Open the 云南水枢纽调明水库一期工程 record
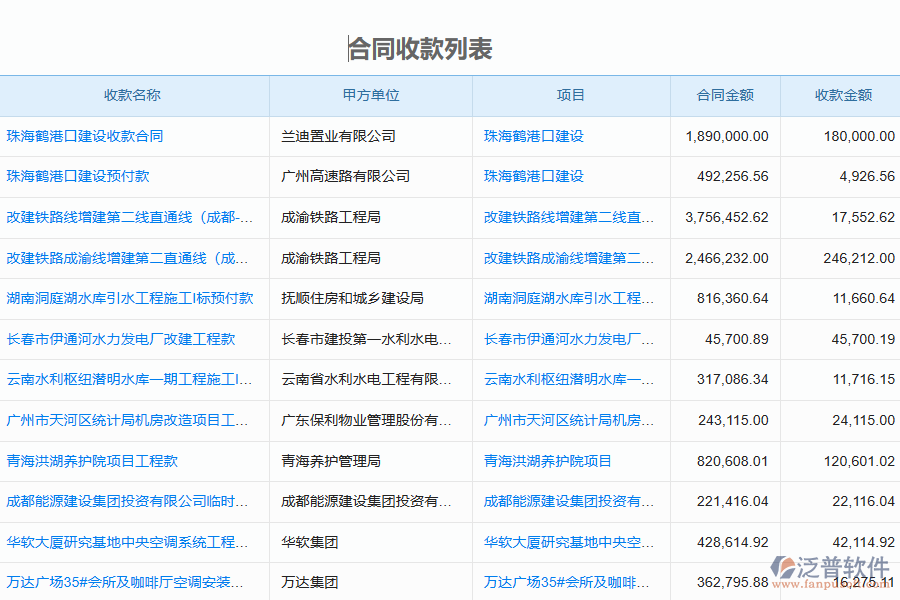The height and width of the screenshot is (600, 900). pyautogui.click(x=125, y=379)
